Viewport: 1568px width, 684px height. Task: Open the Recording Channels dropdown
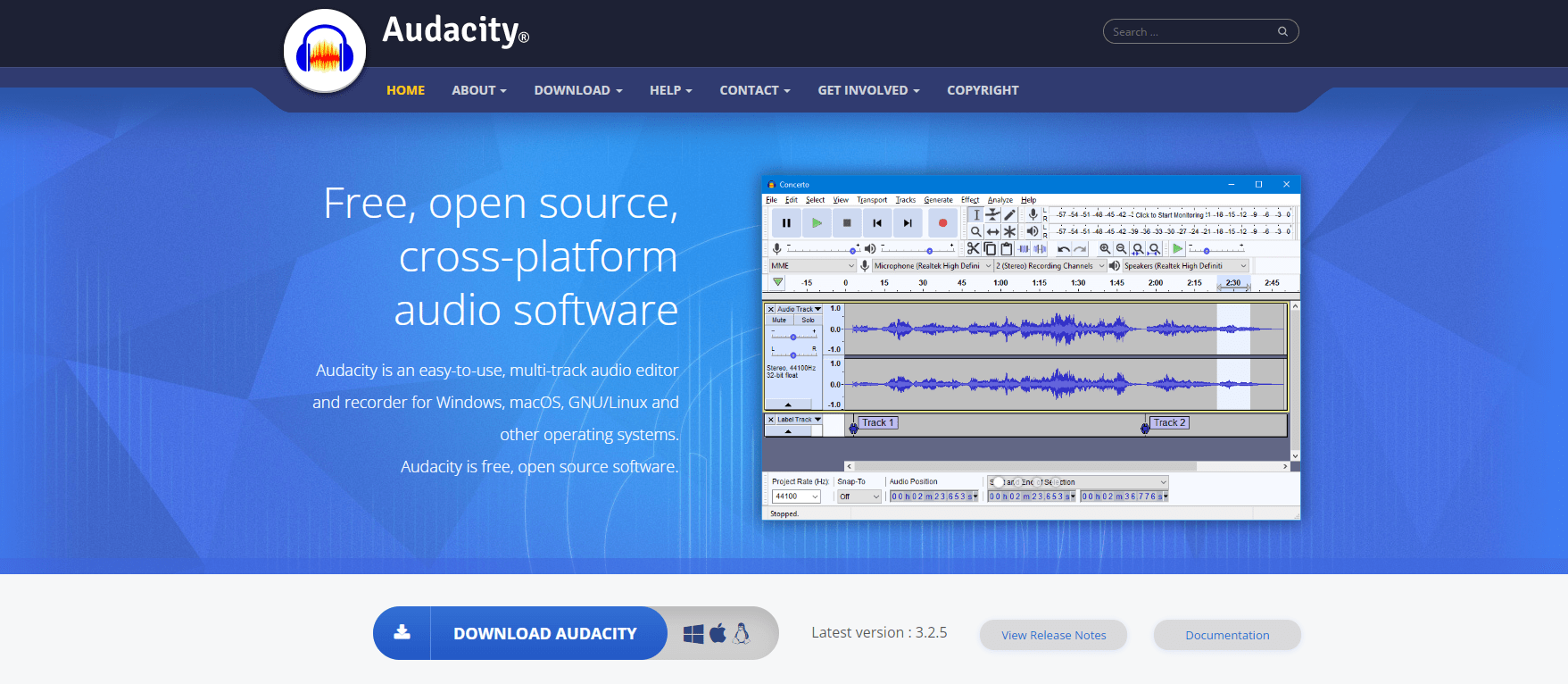1050,266
